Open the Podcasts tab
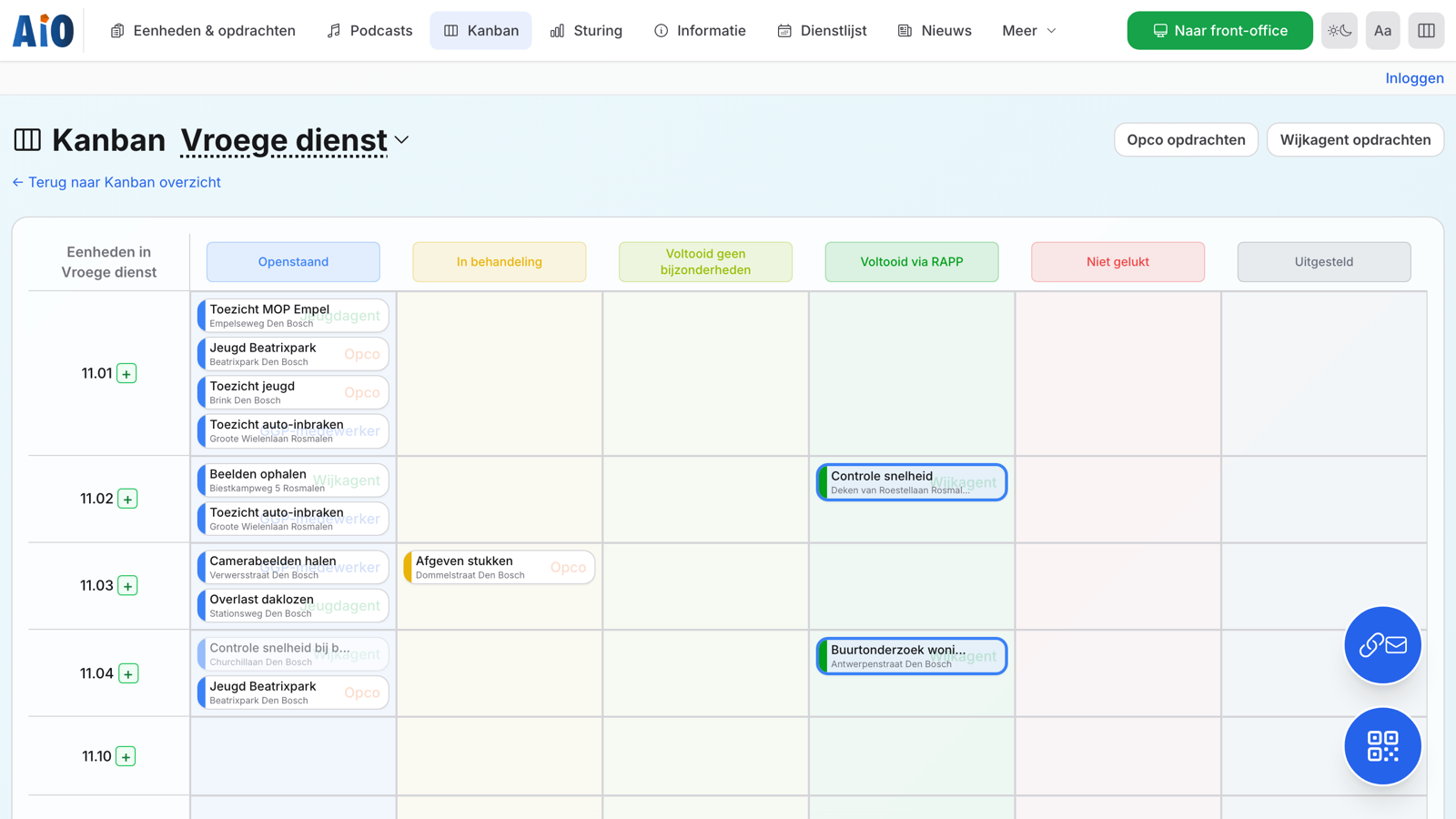 click(369, 31)
